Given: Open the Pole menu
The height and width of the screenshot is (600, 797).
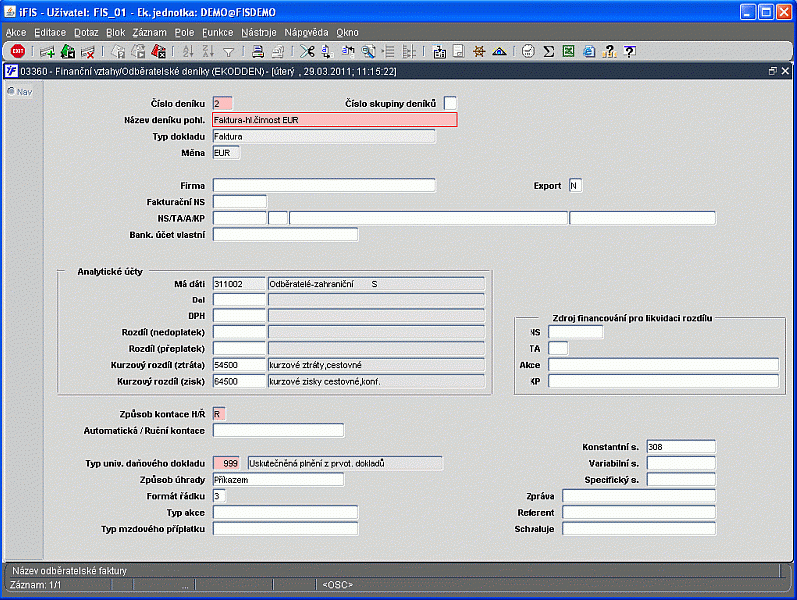Looking at the screenshot, I should (x=184, y=33).
